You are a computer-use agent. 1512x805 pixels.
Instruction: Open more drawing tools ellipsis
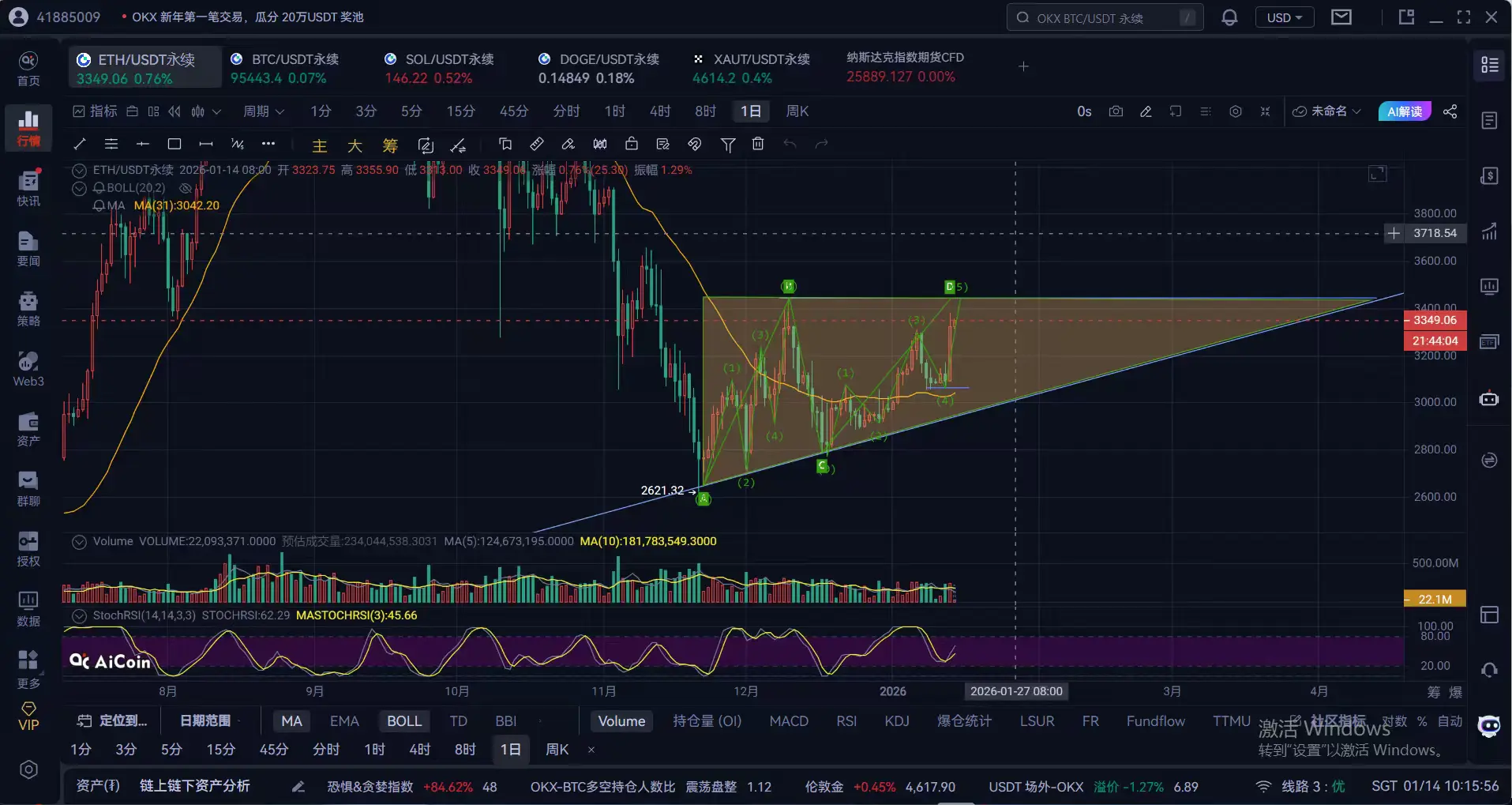[268, 144]
